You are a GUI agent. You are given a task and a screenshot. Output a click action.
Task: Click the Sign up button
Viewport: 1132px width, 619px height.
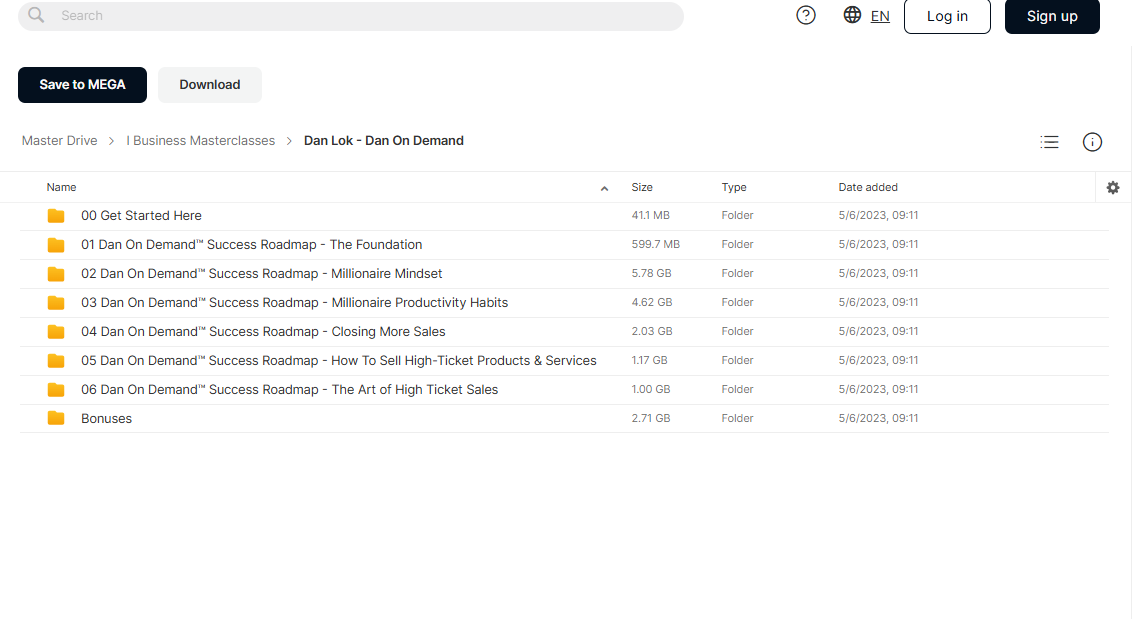[x=1052, y=16]
